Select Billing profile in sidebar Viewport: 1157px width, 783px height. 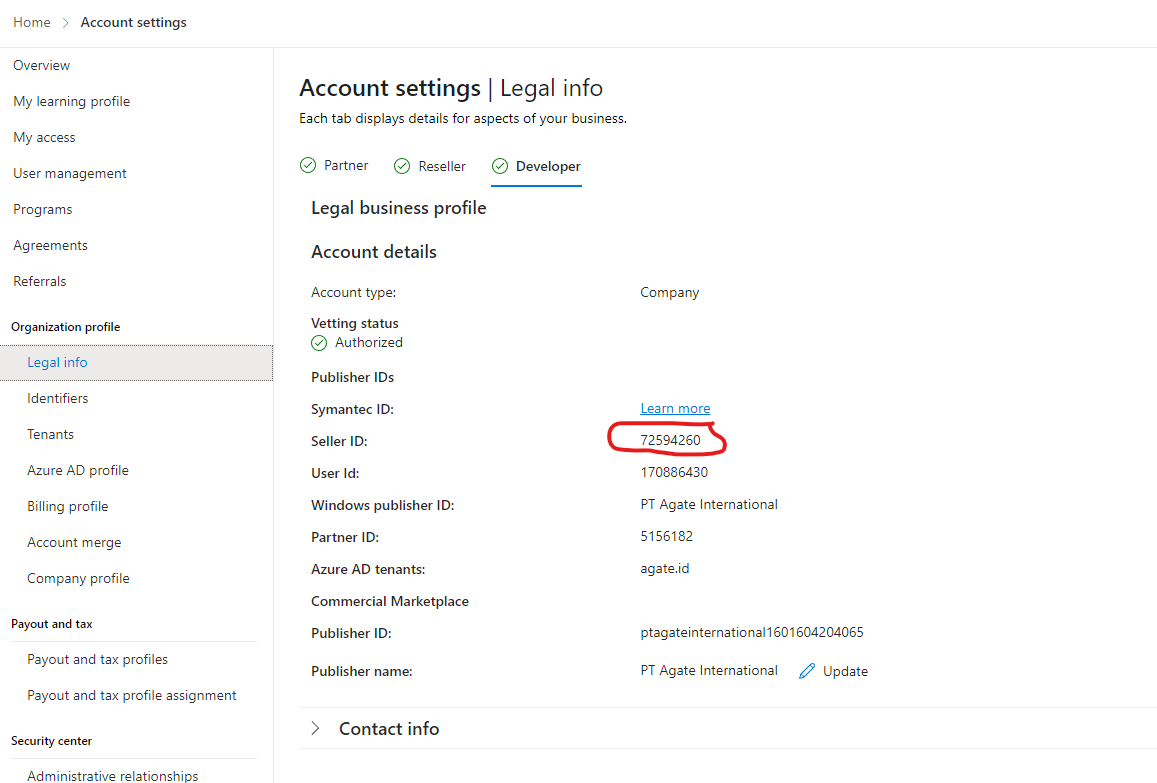[68, 506]
